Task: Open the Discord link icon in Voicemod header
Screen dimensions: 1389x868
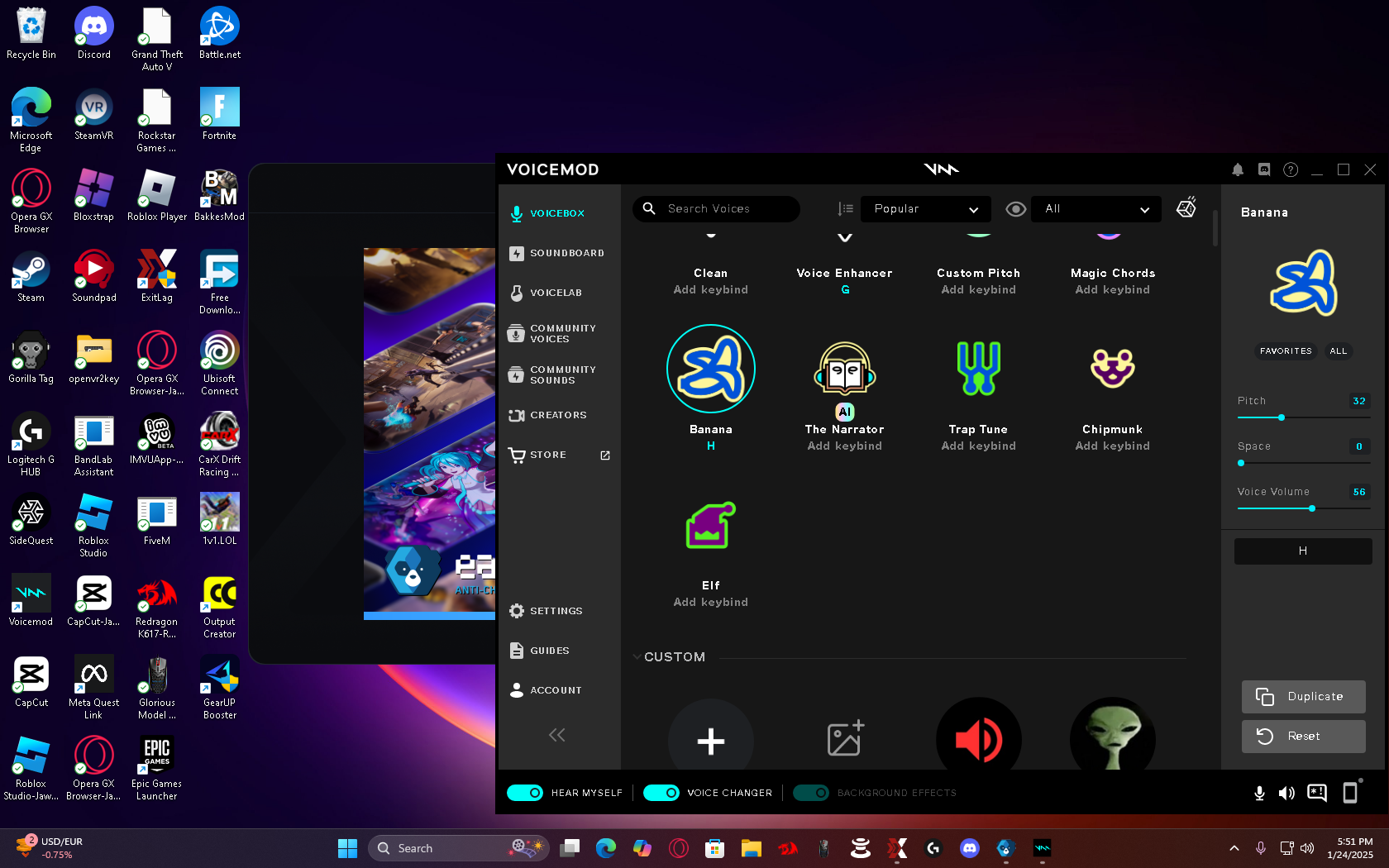Action: tap(1264, 169)
